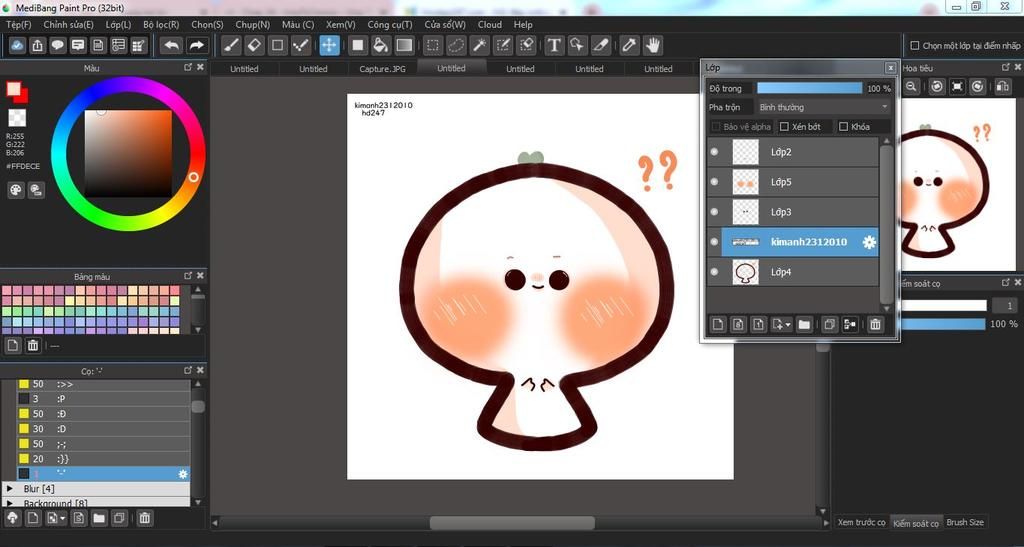
Task: Open the Pha trộn blend mode dropdown
Action: (x=823, y=107)
